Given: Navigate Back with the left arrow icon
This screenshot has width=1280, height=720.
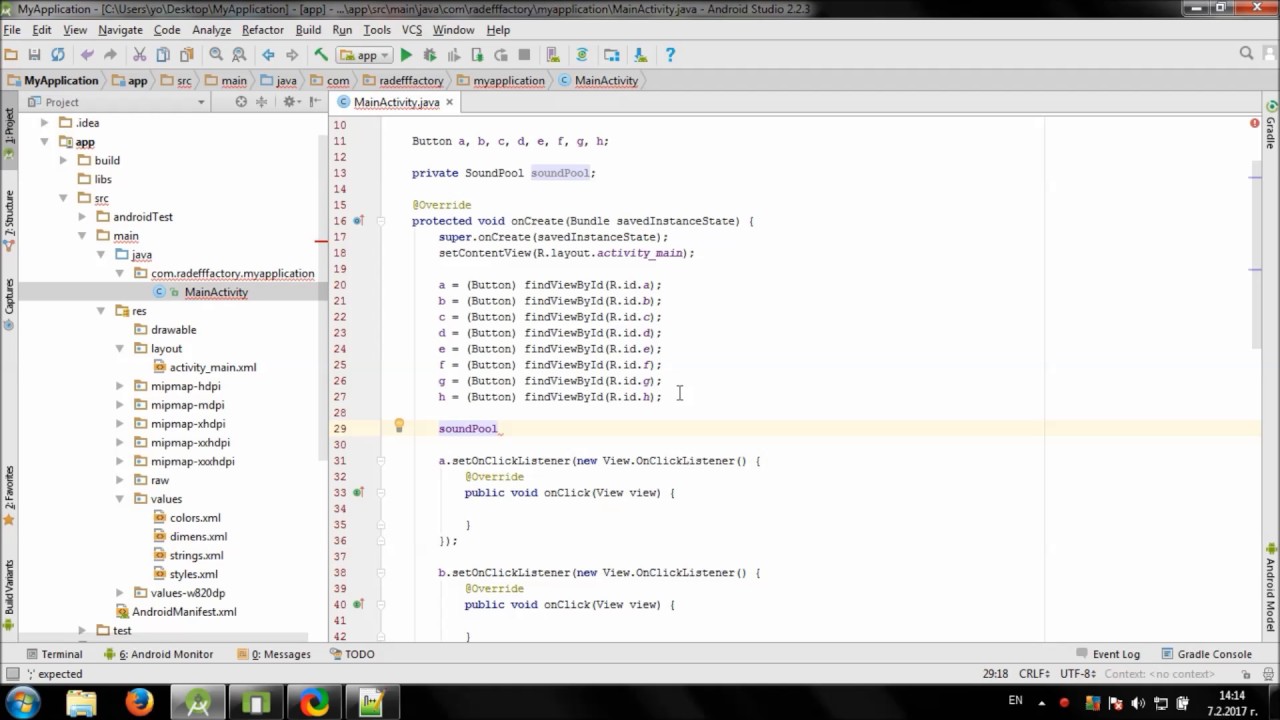Looking at the screenshot, I should pos(268,55).
